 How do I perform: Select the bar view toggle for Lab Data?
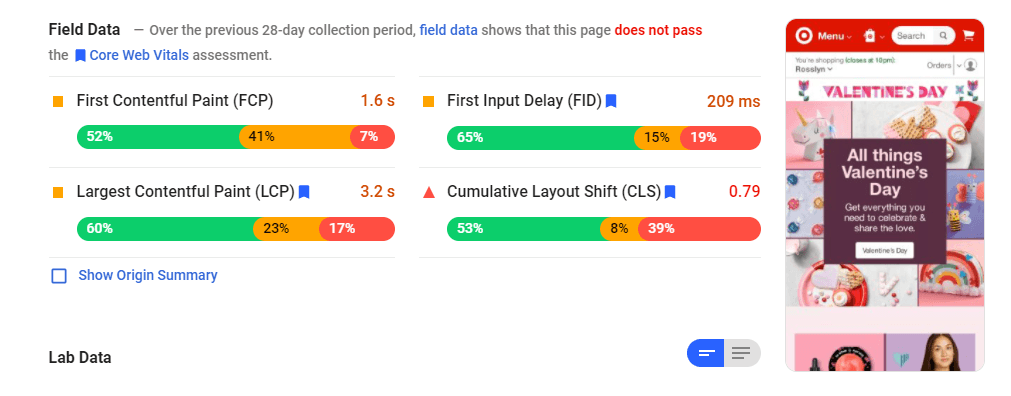tap(706, 353)
